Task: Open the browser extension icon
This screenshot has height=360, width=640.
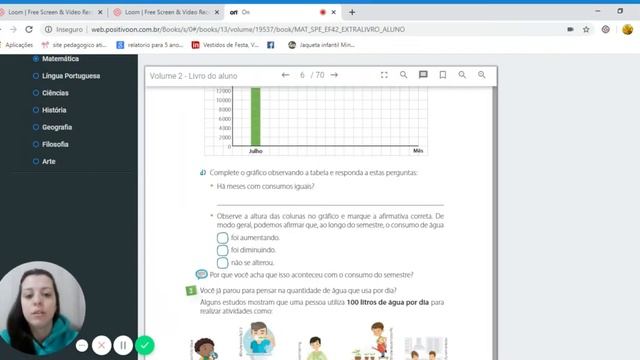Action: tap(606, 29)
